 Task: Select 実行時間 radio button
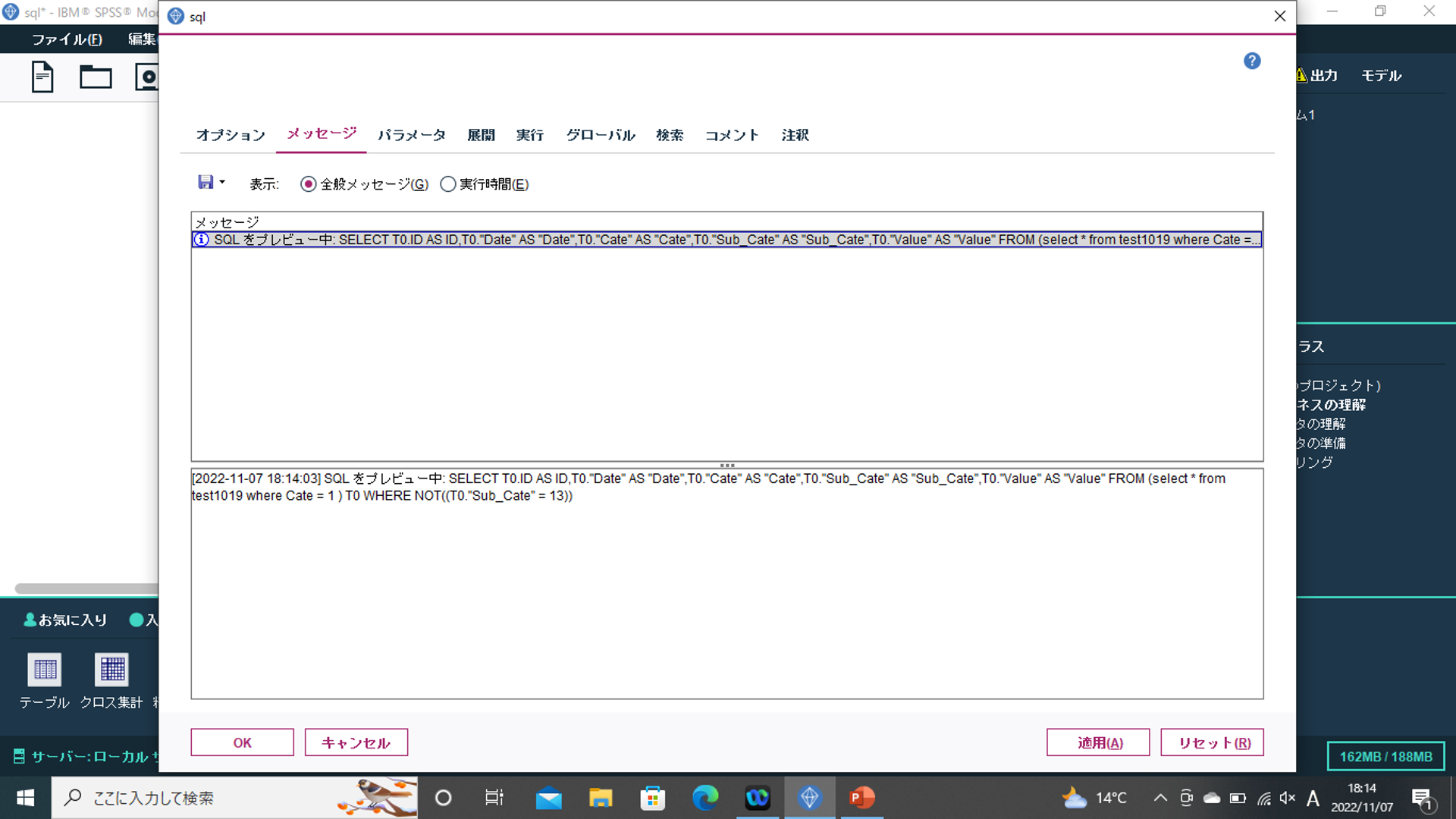click(x=448, y=184)
